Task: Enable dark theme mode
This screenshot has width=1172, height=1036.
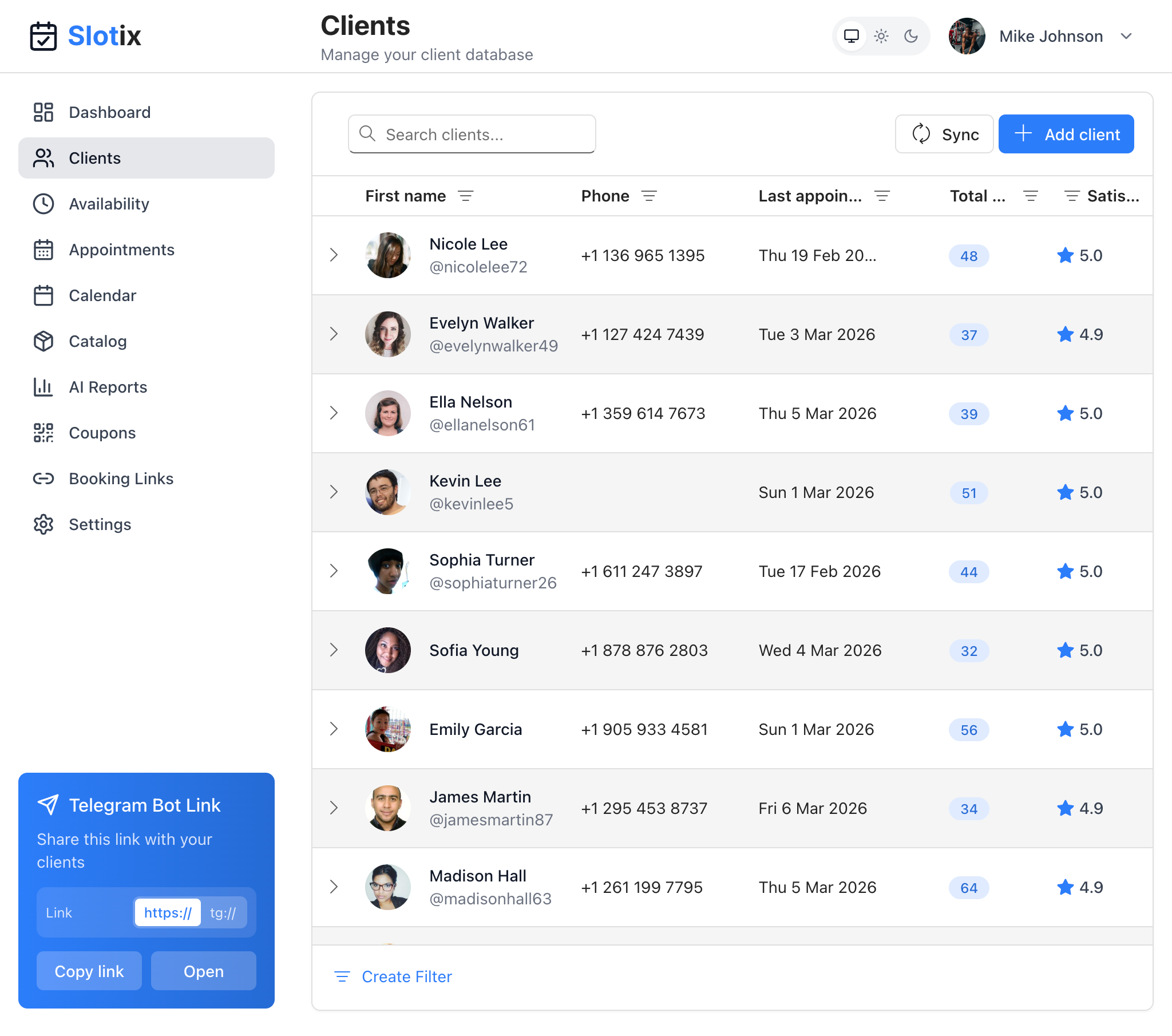Action: (x=910, y=36)
